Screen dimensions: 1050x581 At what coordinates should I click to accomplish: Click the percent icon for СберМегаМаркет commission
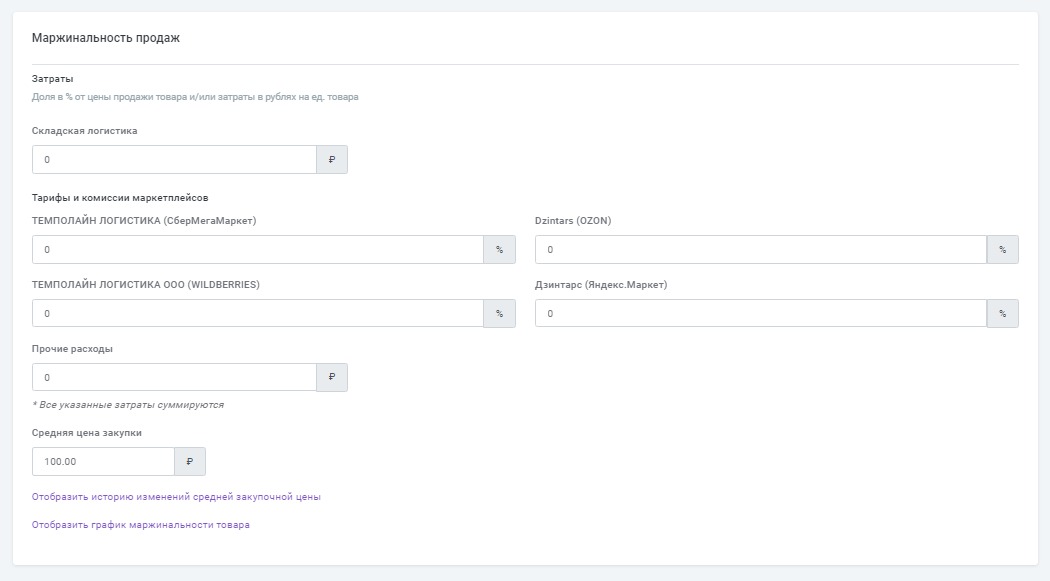pos(500,250)
